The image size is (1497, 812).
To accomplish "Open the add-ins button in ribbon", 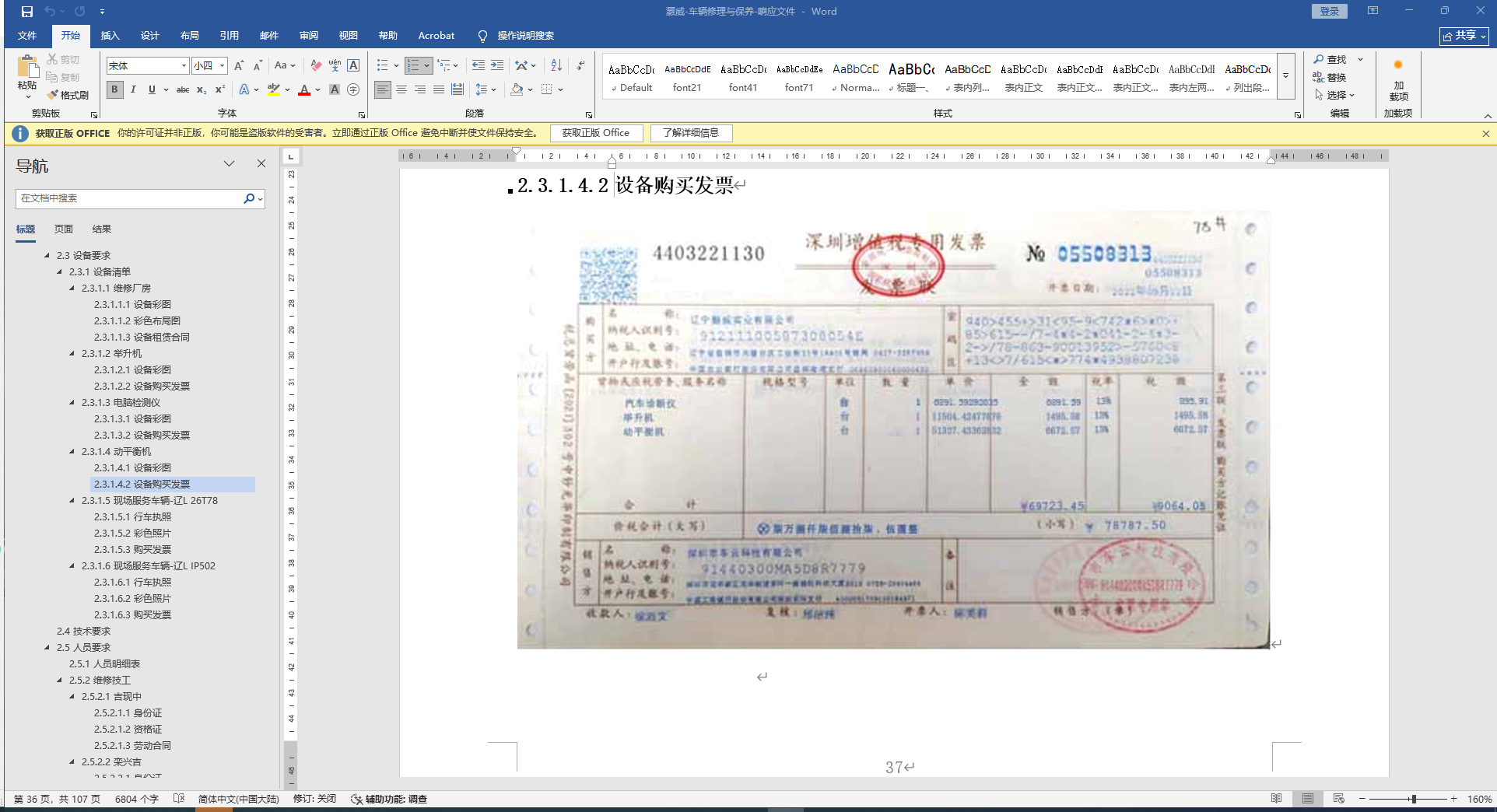I will pos(1399,80).
